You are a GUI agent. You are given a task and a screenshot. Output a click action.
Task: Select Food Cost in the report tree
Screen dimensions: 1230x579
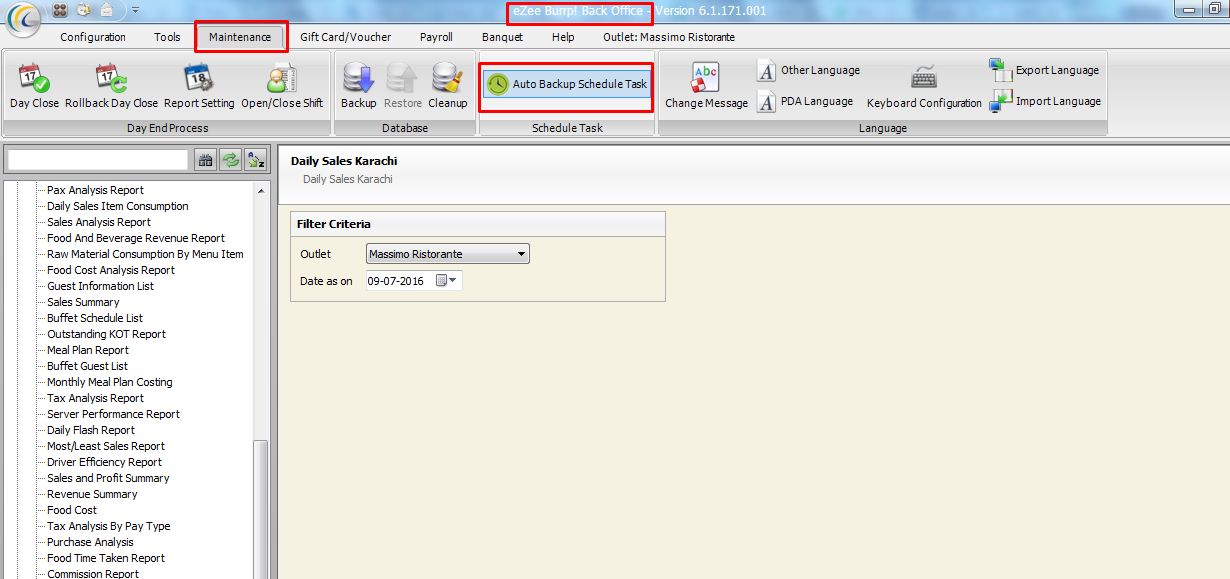tap(72, 510)
